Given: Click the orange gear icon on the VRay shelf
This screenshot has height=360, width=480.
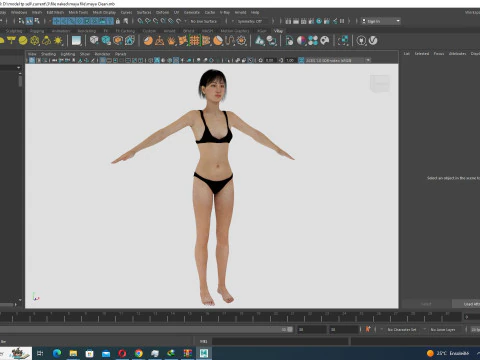Looking at the screenshot, I should click(x=241, y=41).
